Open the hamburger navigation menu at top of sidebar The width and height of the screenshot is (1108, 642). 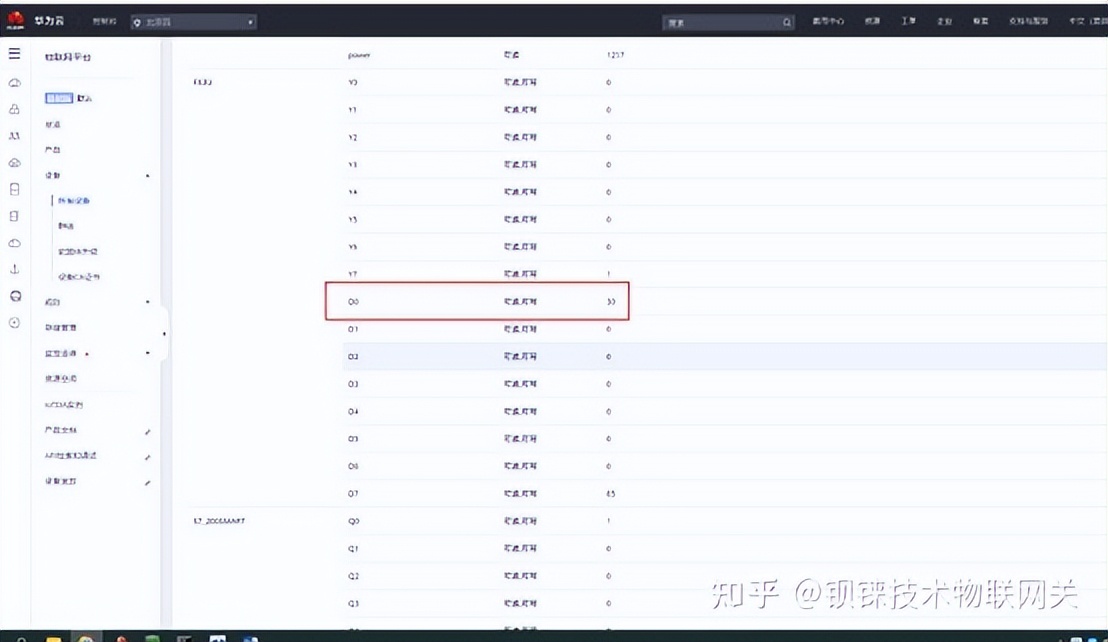[x=14, y=54]
